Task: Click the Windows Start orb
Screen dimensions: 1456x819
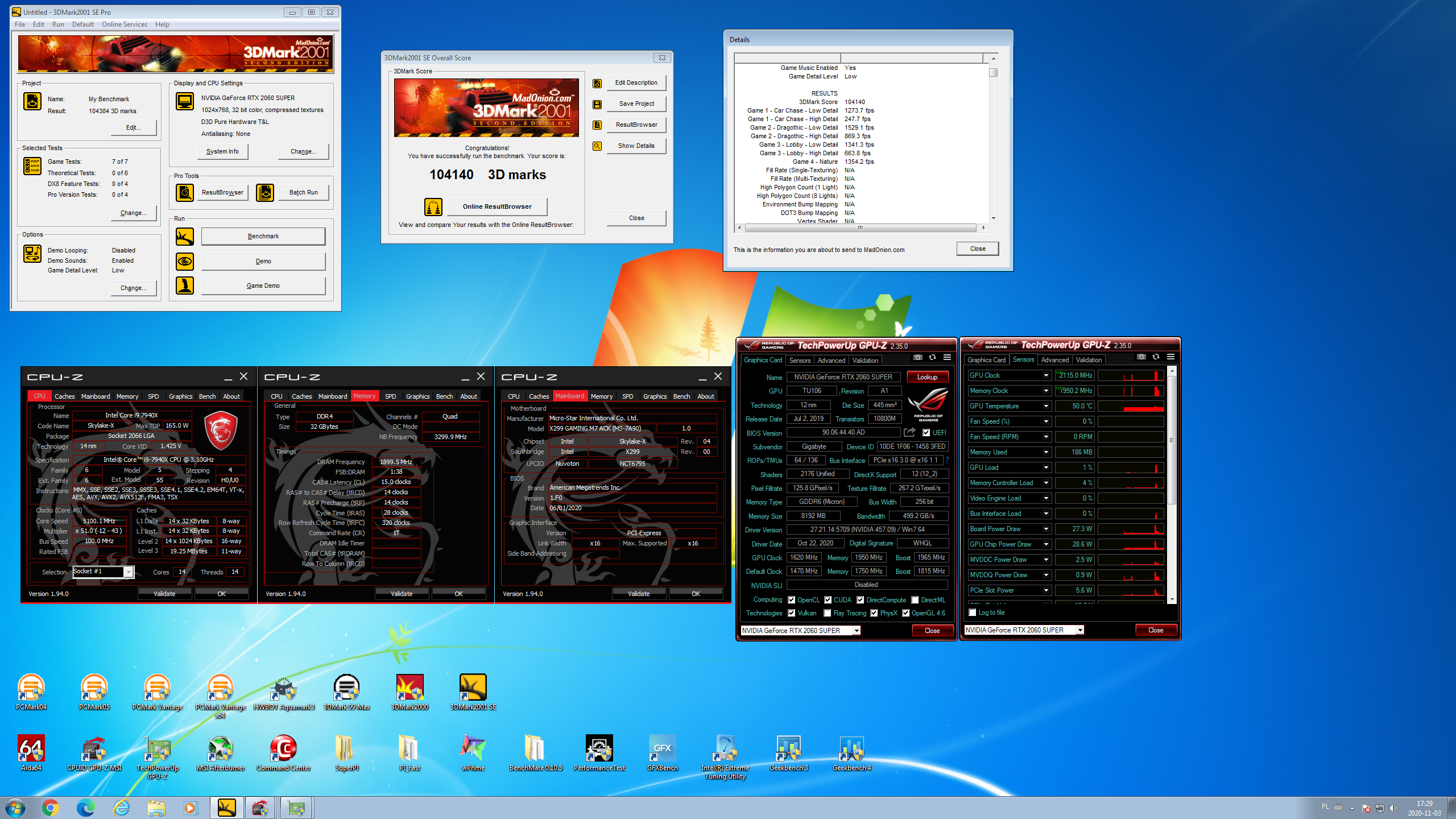Action: tap(15, 808)
